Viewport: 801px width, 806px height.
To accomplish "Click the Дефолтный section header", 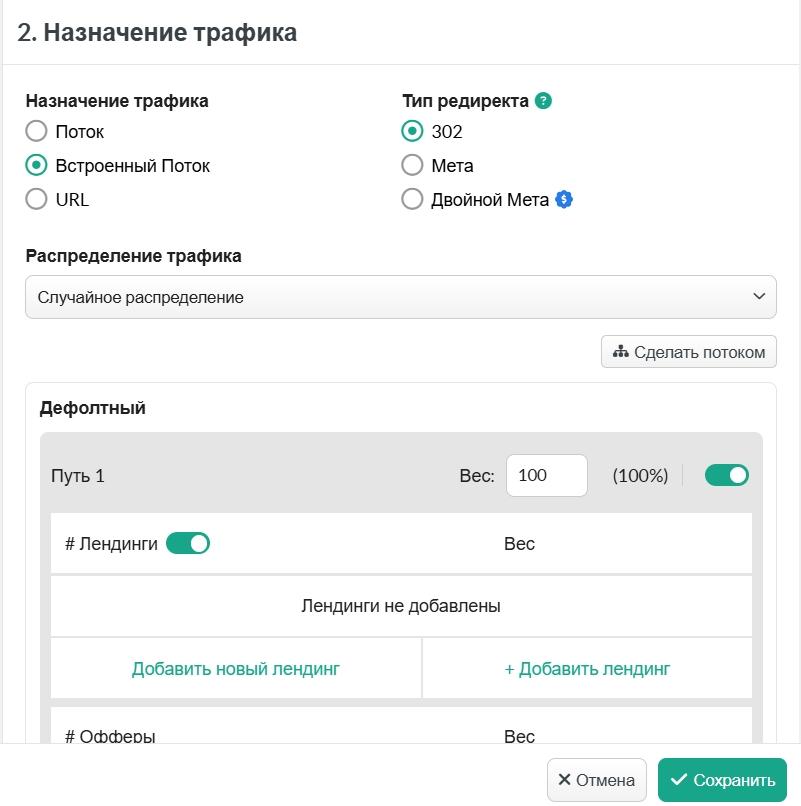I will 93,408.
